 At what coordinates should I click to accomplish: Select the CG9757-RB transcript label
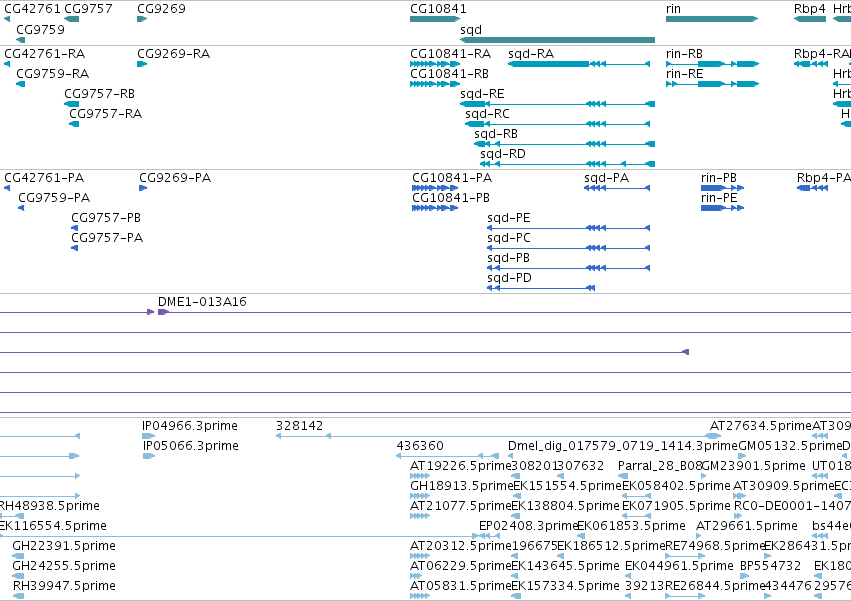point(99,94)
